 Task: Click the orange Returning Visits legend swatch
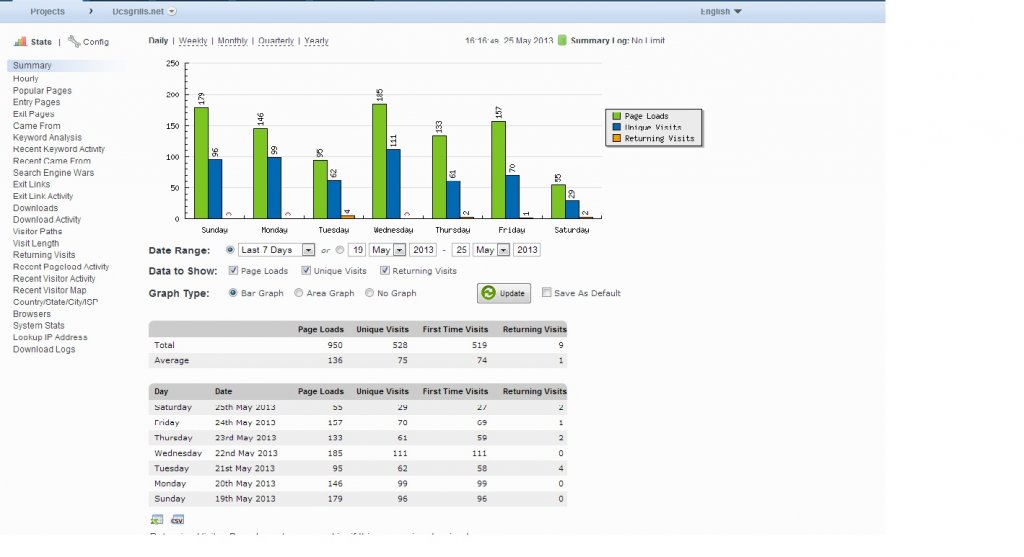[615, 138]
